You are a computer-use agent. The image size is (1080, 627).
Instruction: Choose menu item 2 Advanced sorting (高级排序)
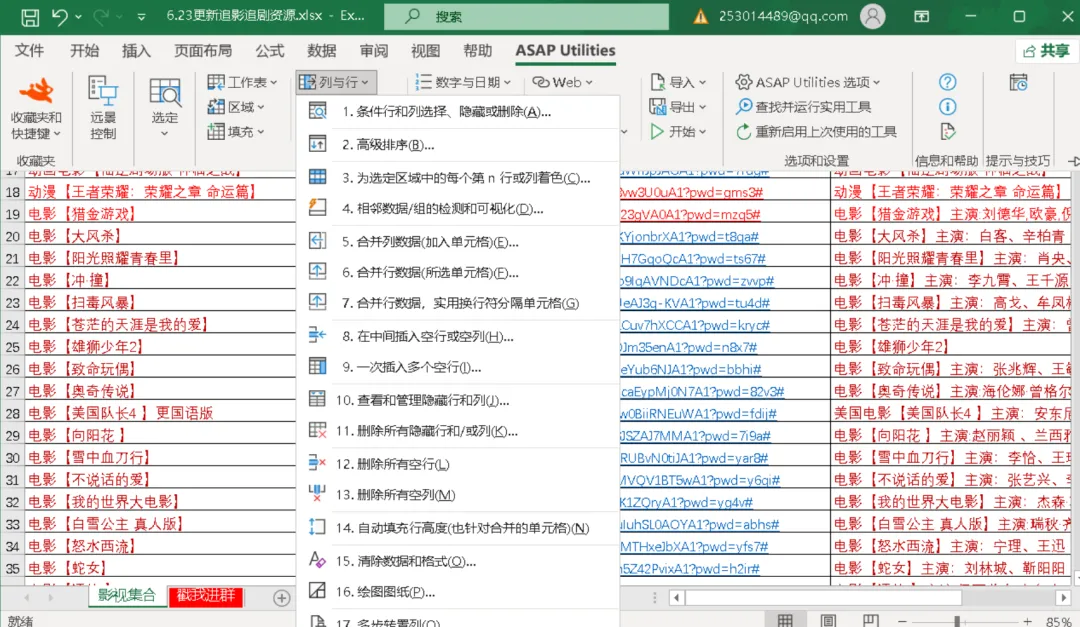(458, 145)
